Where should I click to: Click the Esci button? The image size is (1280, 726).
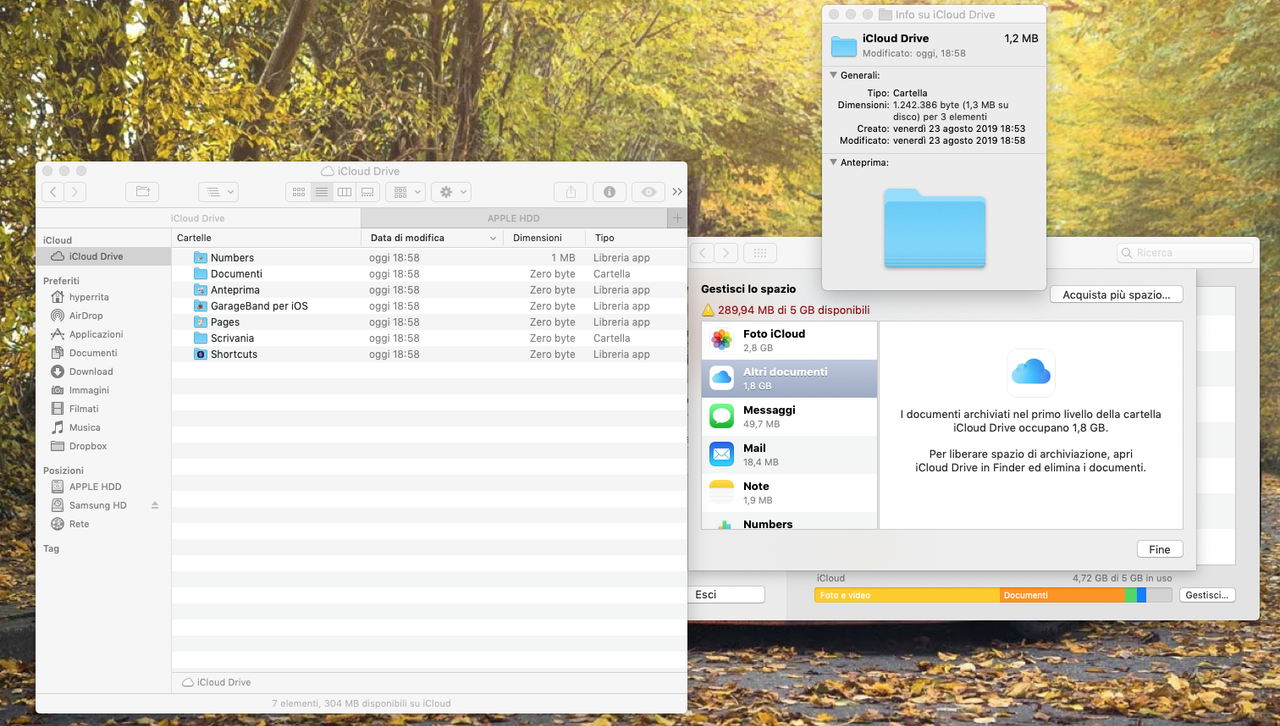coord(727,594)
